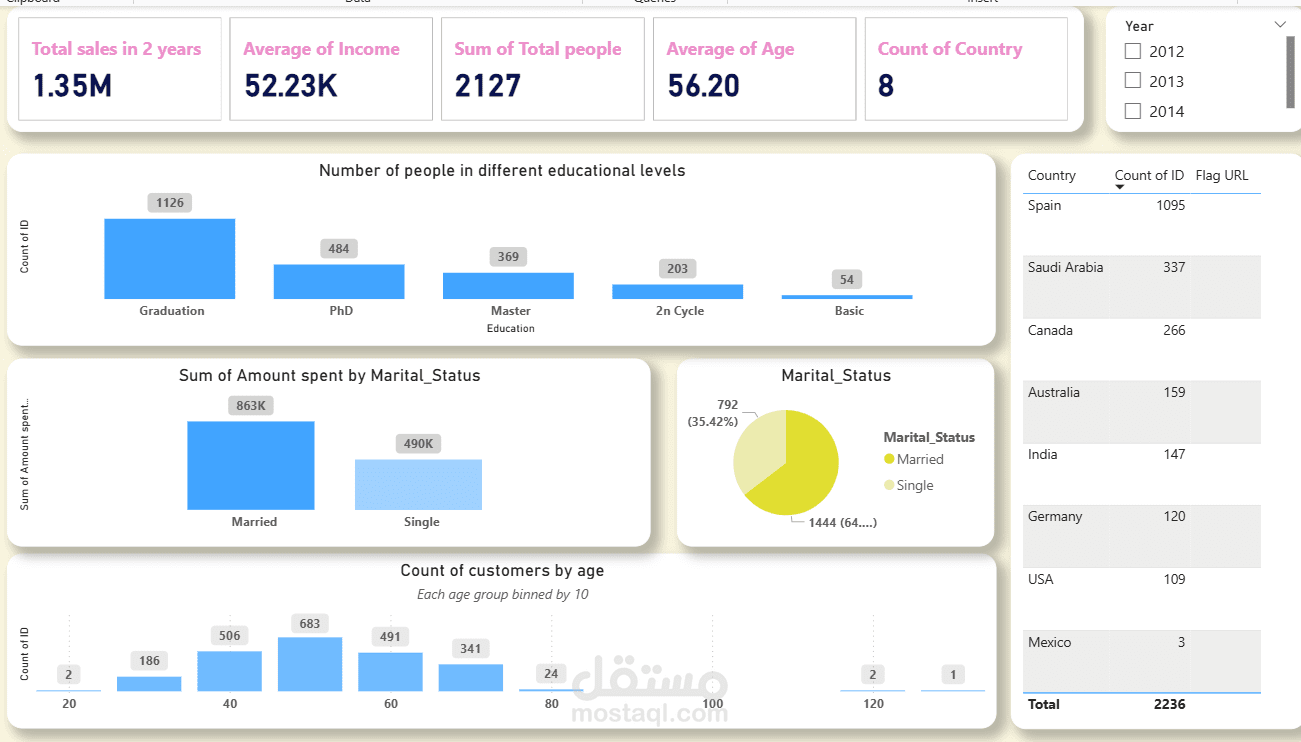Click the India row in the country table
Image resolution: width=1301 pixels, height=742 pixels.
1141,474
